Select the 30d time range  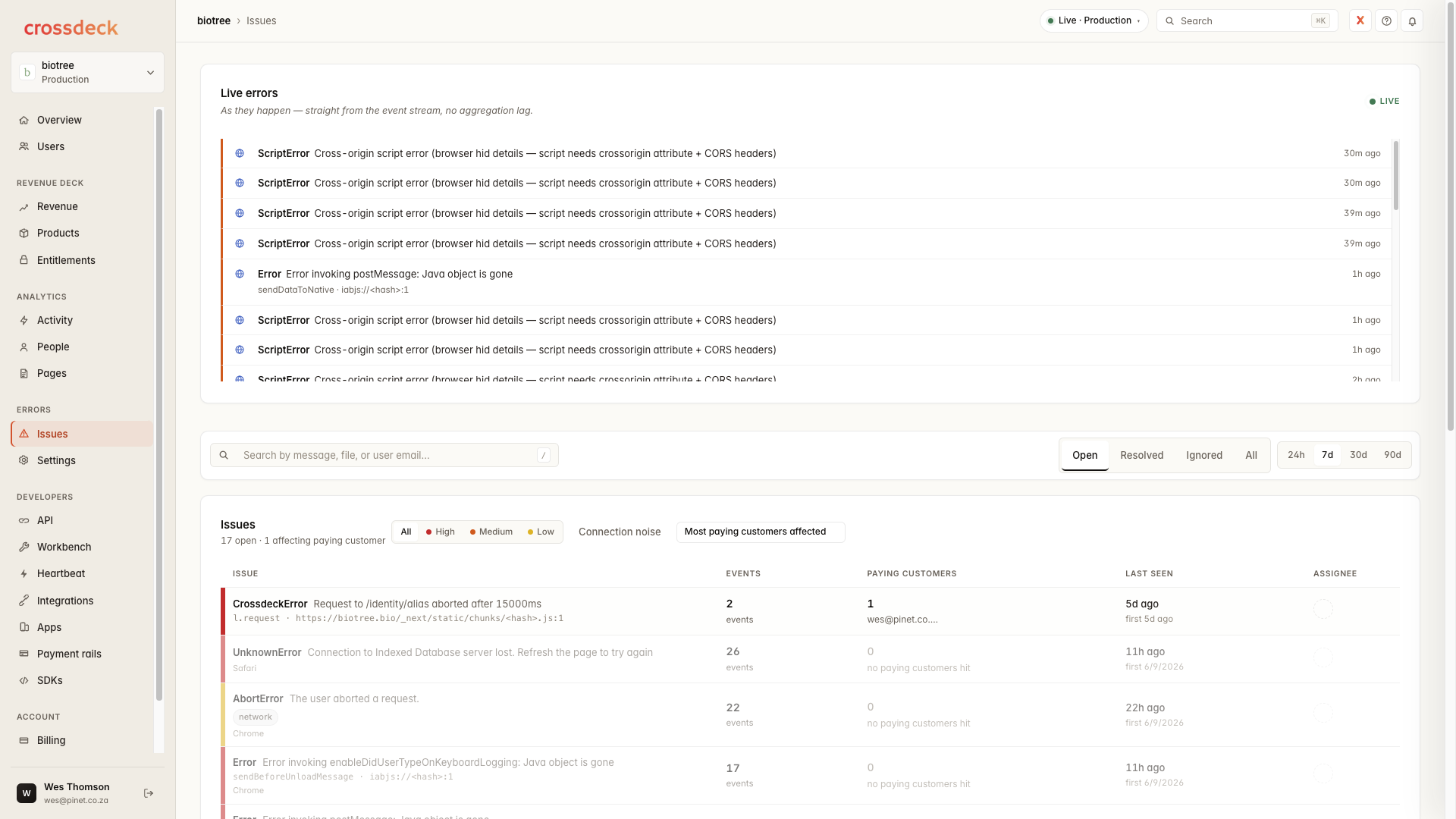point(1358,455)
